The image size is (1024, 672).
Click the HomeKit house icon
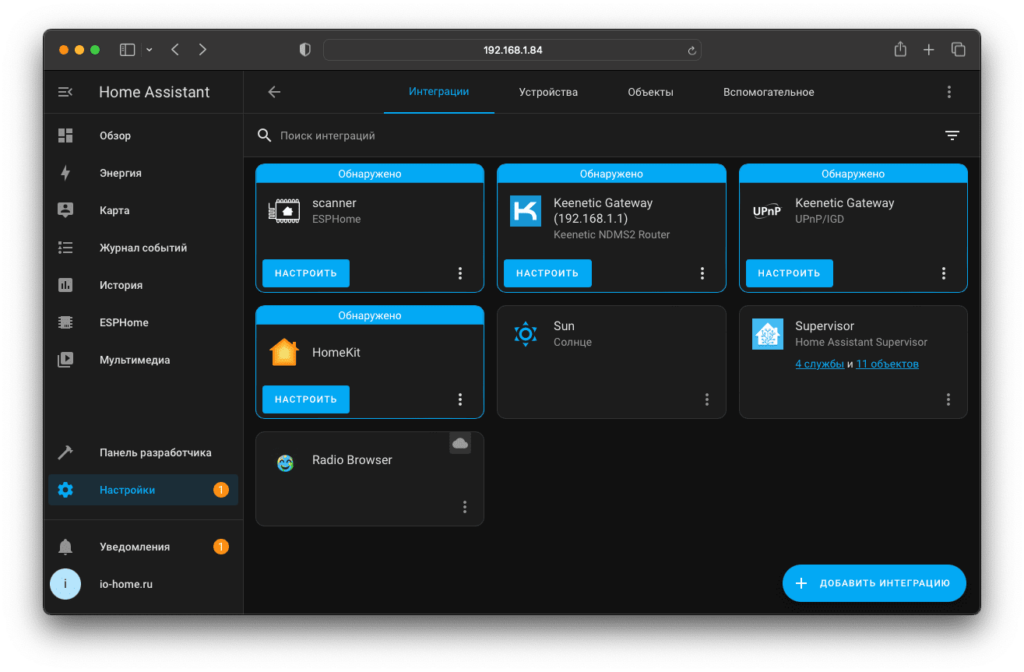point(284,353)
